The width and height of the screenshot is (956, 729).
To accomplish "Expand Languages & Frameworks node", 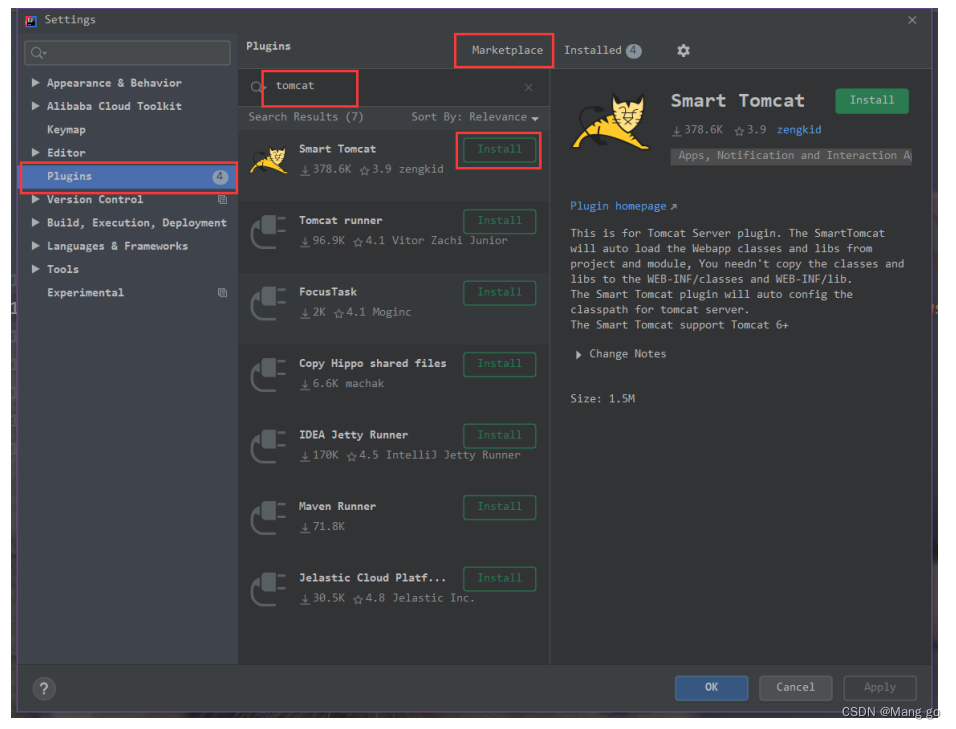I will (35, 246).
